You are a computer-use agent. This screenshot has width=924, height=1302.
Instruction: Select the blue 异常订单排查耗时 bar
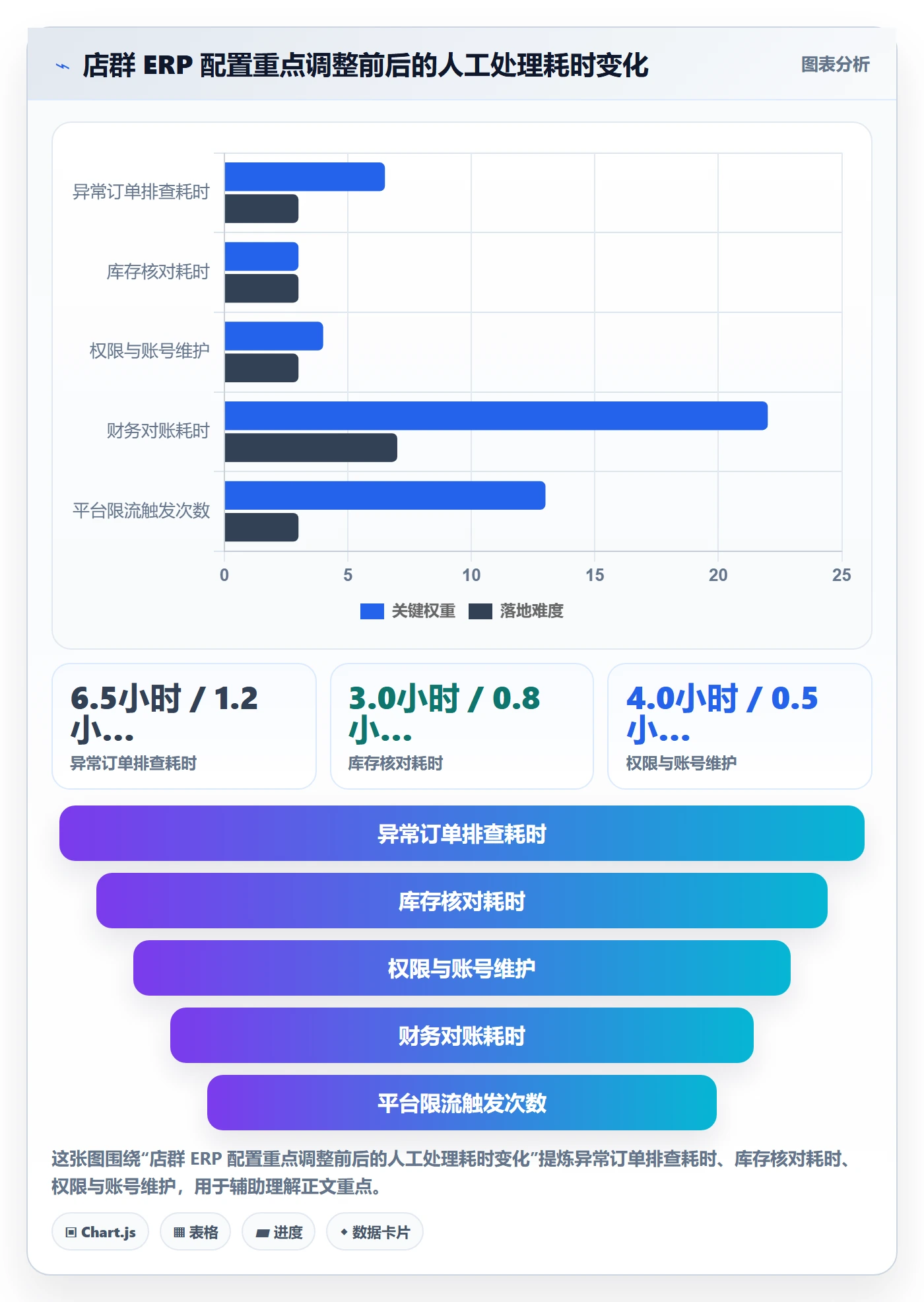(x=304, y=177)
